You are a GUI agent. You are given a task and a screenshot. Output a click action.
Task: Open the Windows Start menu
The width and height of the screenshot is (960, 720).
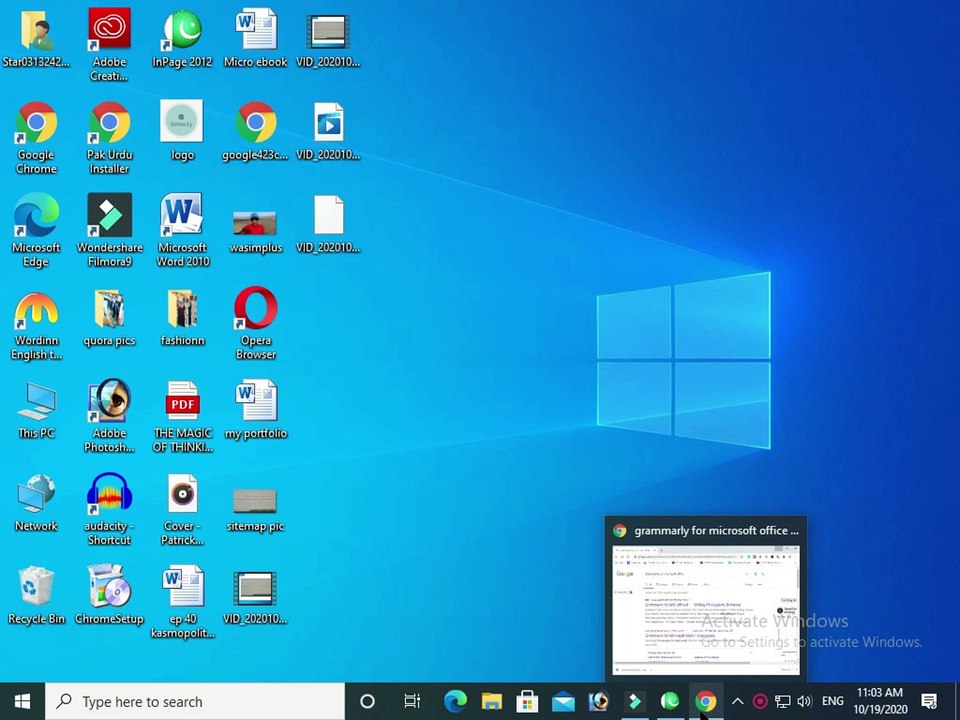(x=22, y=702)
